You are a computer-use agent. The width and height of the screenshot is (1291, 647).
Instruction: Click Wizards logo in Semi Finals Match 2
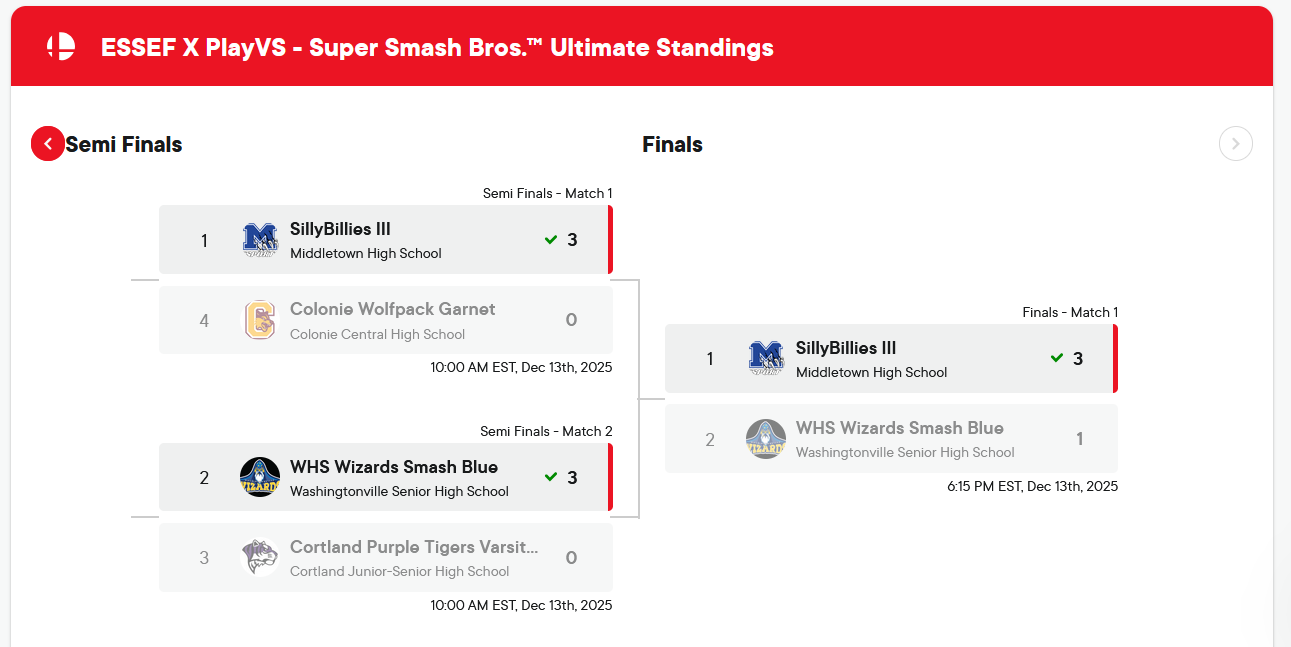tap(260, 477)
